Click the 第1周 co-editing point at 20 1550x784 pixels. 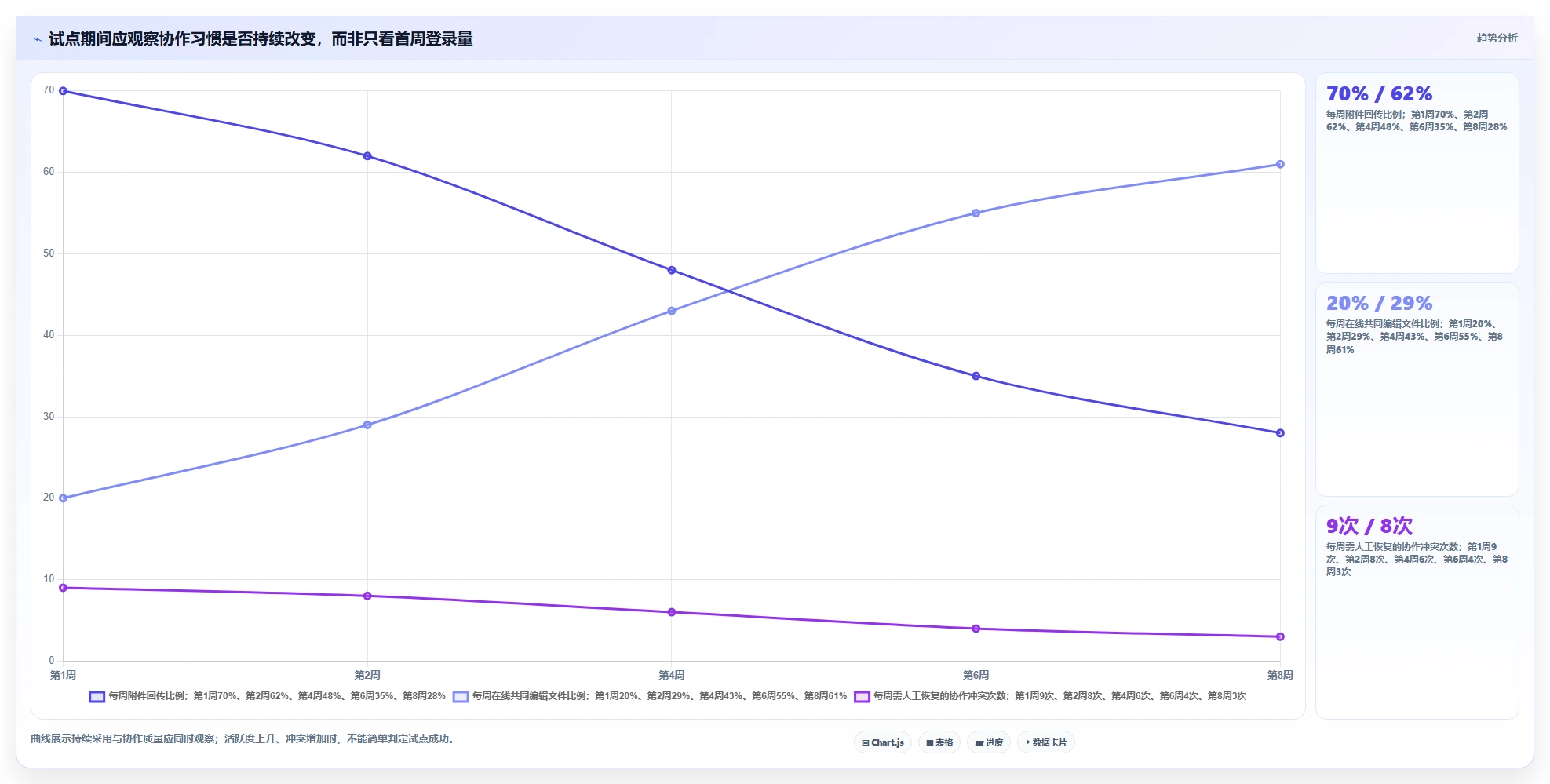click(x=64, y=498)
